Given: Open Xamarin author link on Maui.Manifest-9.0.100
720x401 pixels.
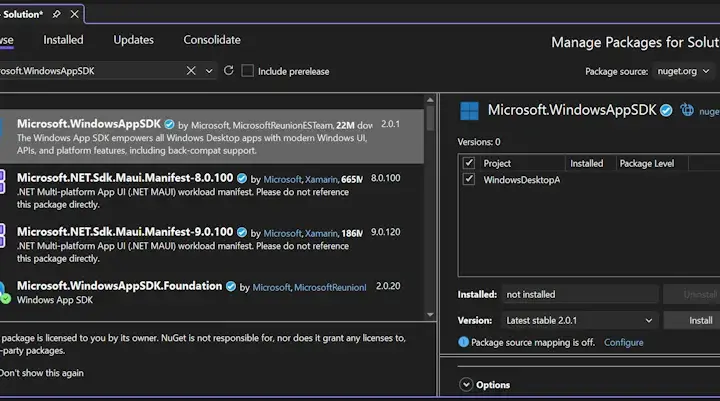Looking at the screenshot, I should click(x=321, y=233).
